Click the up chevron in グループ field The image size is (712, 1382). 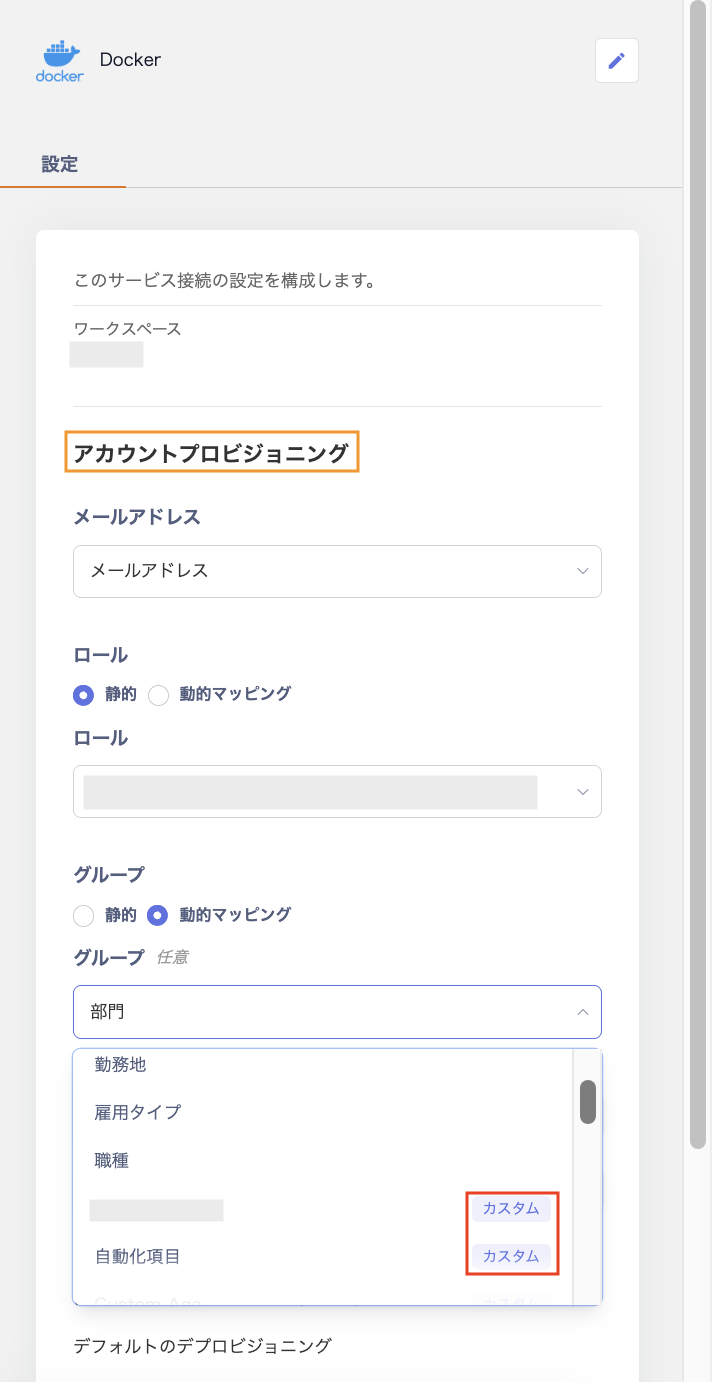(x=583, y=1012)
